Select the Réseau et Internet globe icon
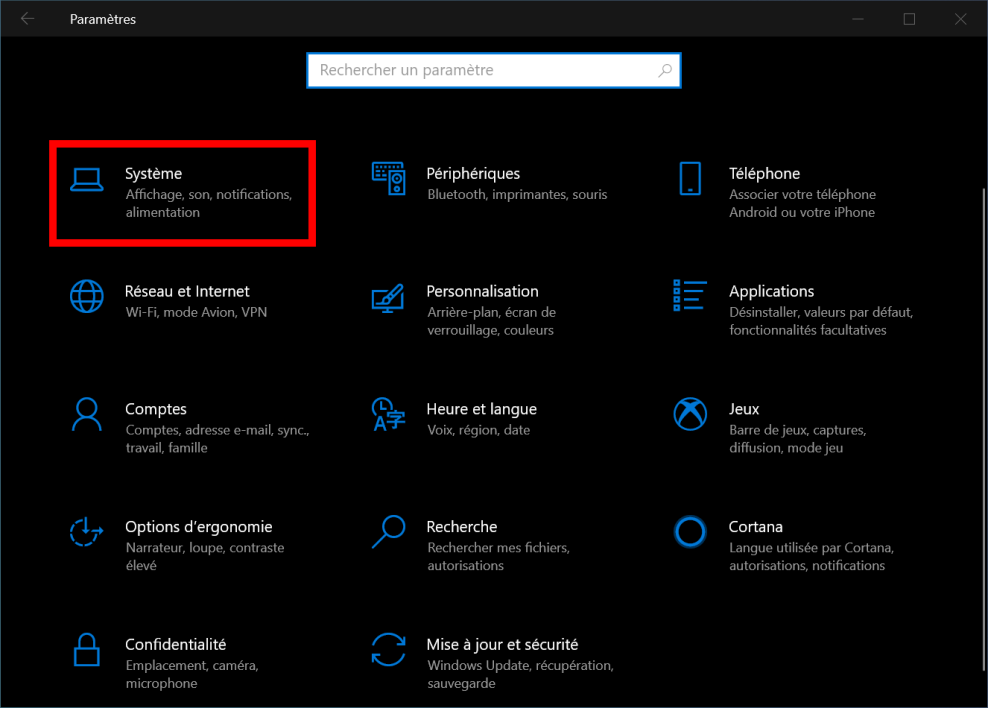Viewport: 988px width, 708px height. tap(87, 296)
